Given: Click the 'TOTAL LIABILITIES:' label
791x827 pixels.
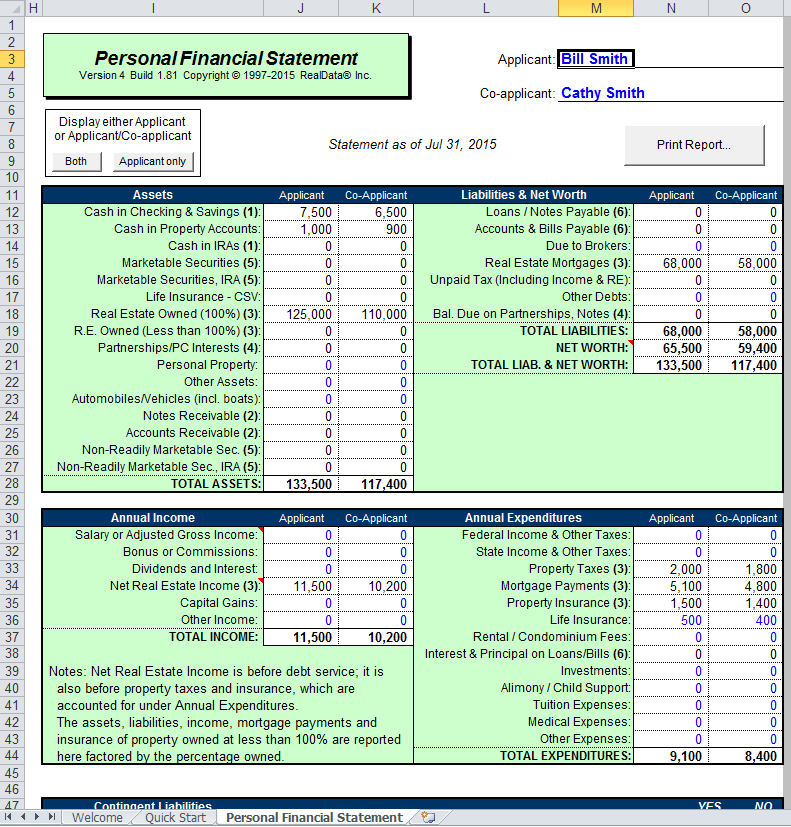Looking at the screenshot, I should [574, 331].
